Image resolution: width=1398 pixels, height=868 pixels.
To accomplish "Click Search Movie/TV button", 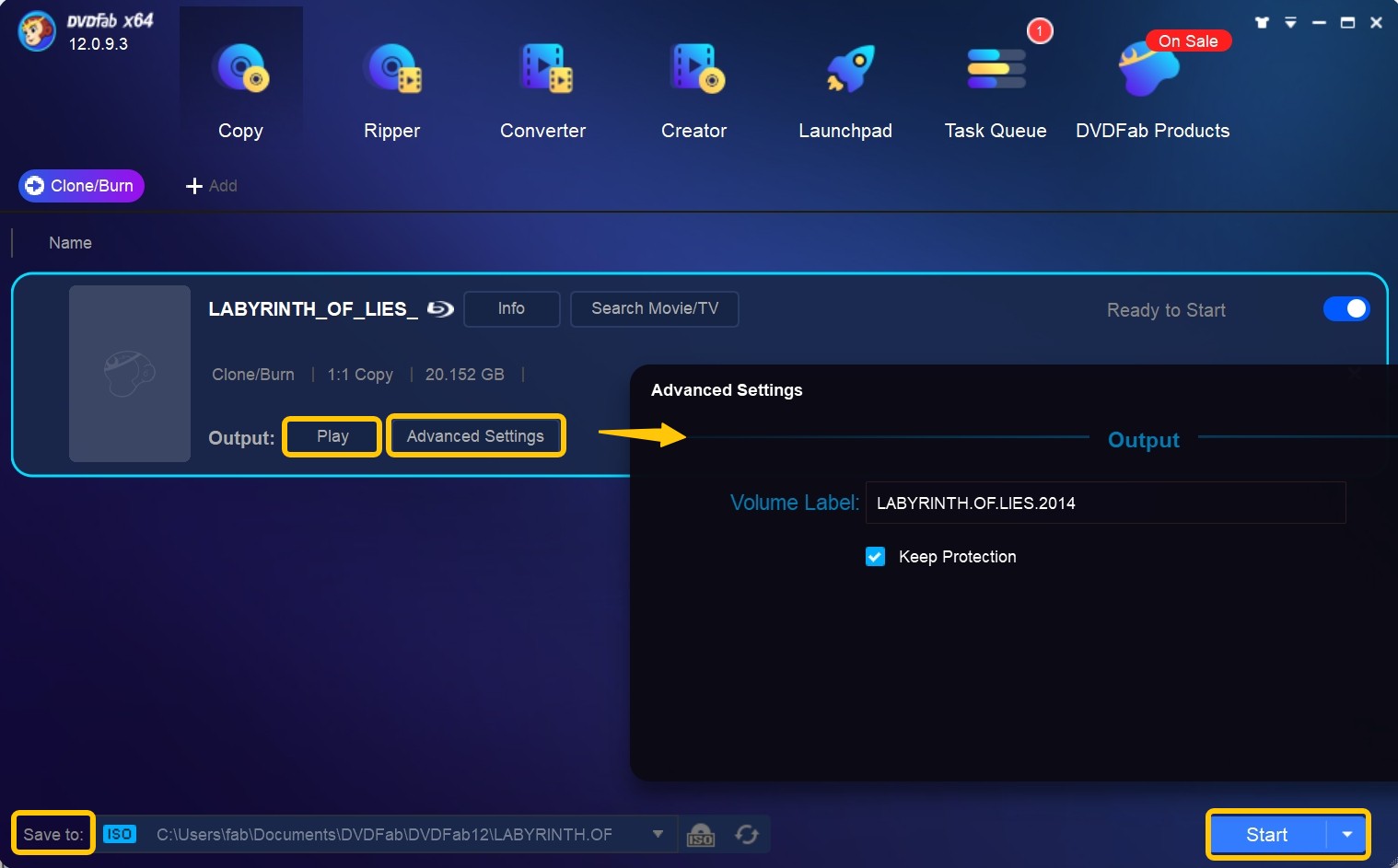I will coord(655,309).
